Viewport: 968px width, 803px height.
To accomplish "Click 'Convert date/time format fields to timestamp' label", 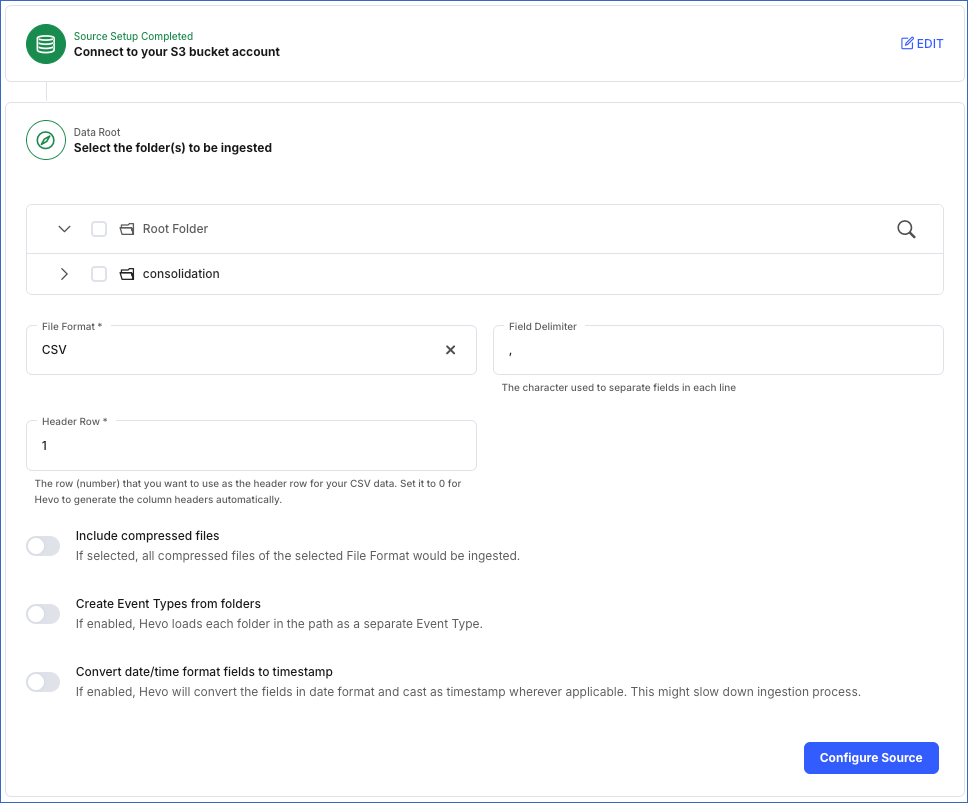I will click(204, 672).
